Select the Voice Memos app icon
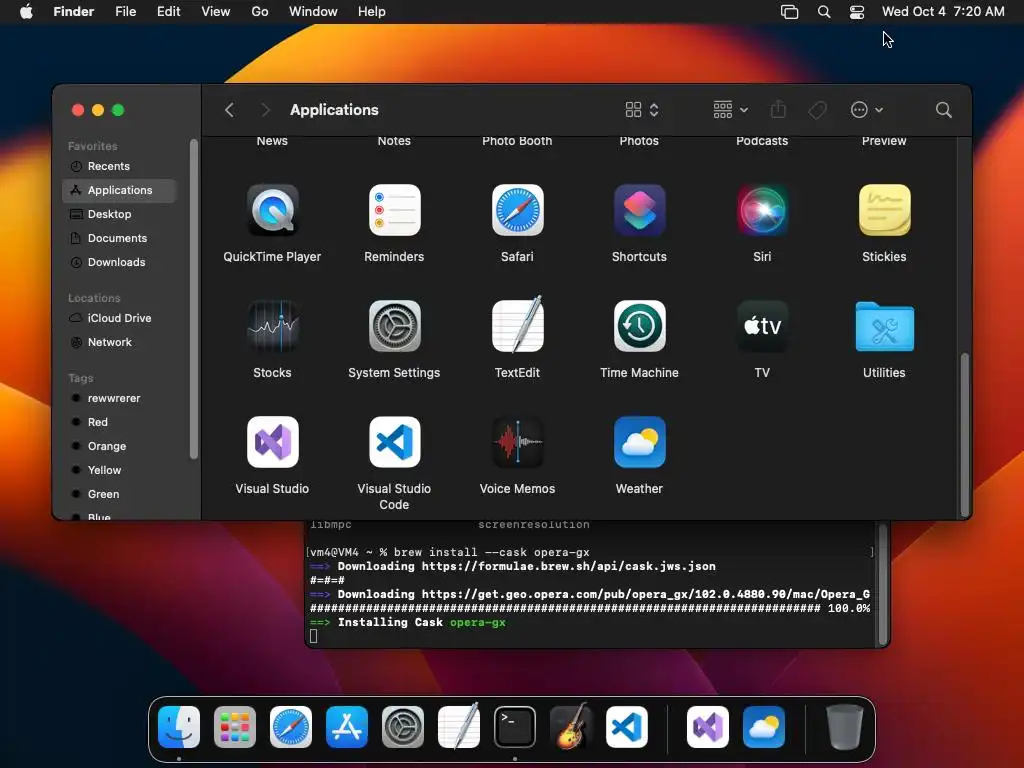 coord(517,442)
